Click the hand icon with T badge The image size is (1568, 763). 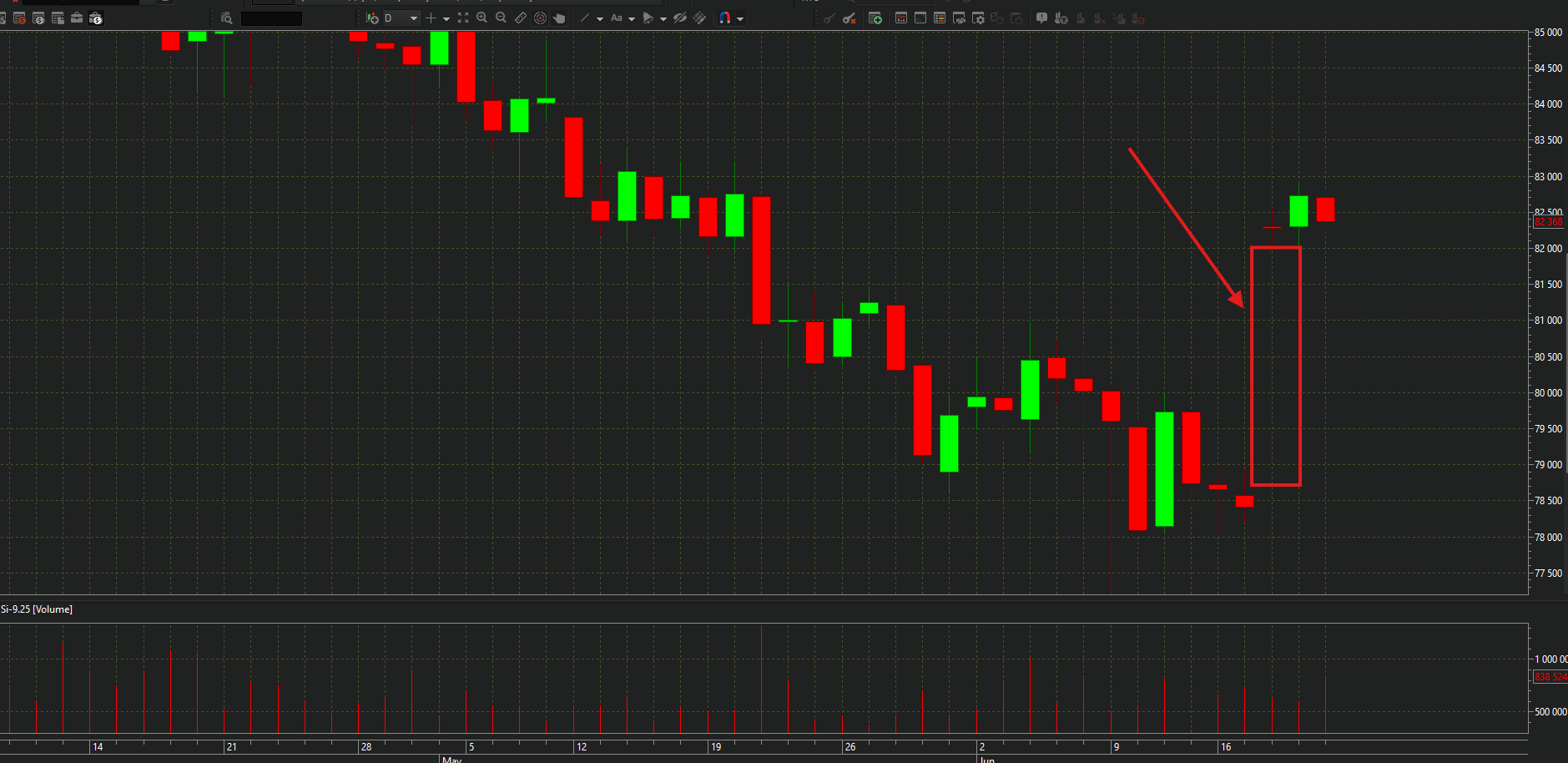click(1061, 18)
